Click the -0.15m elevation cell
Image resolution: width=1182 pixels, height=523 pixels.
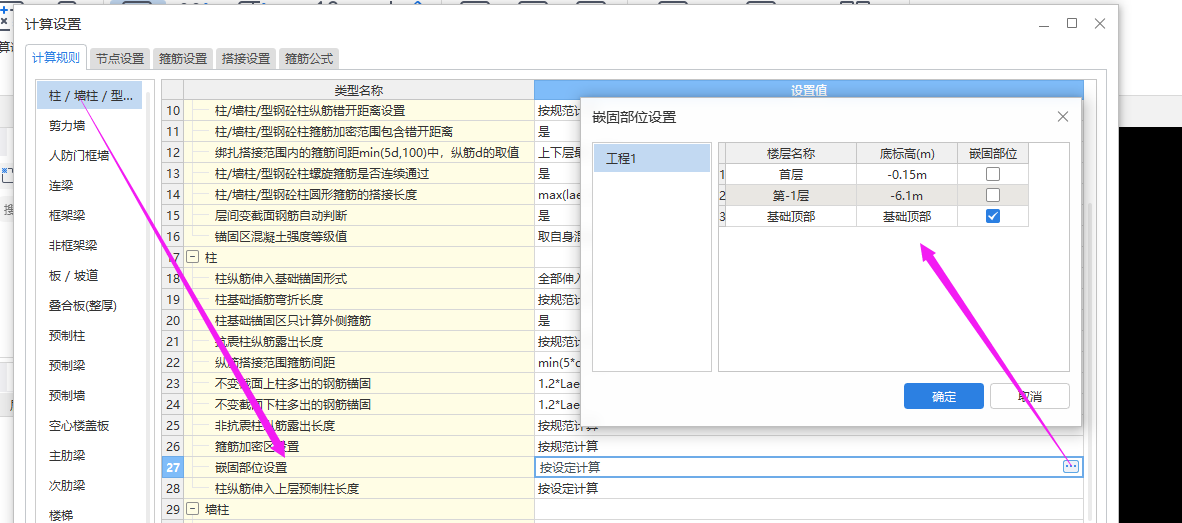point(907,174)
